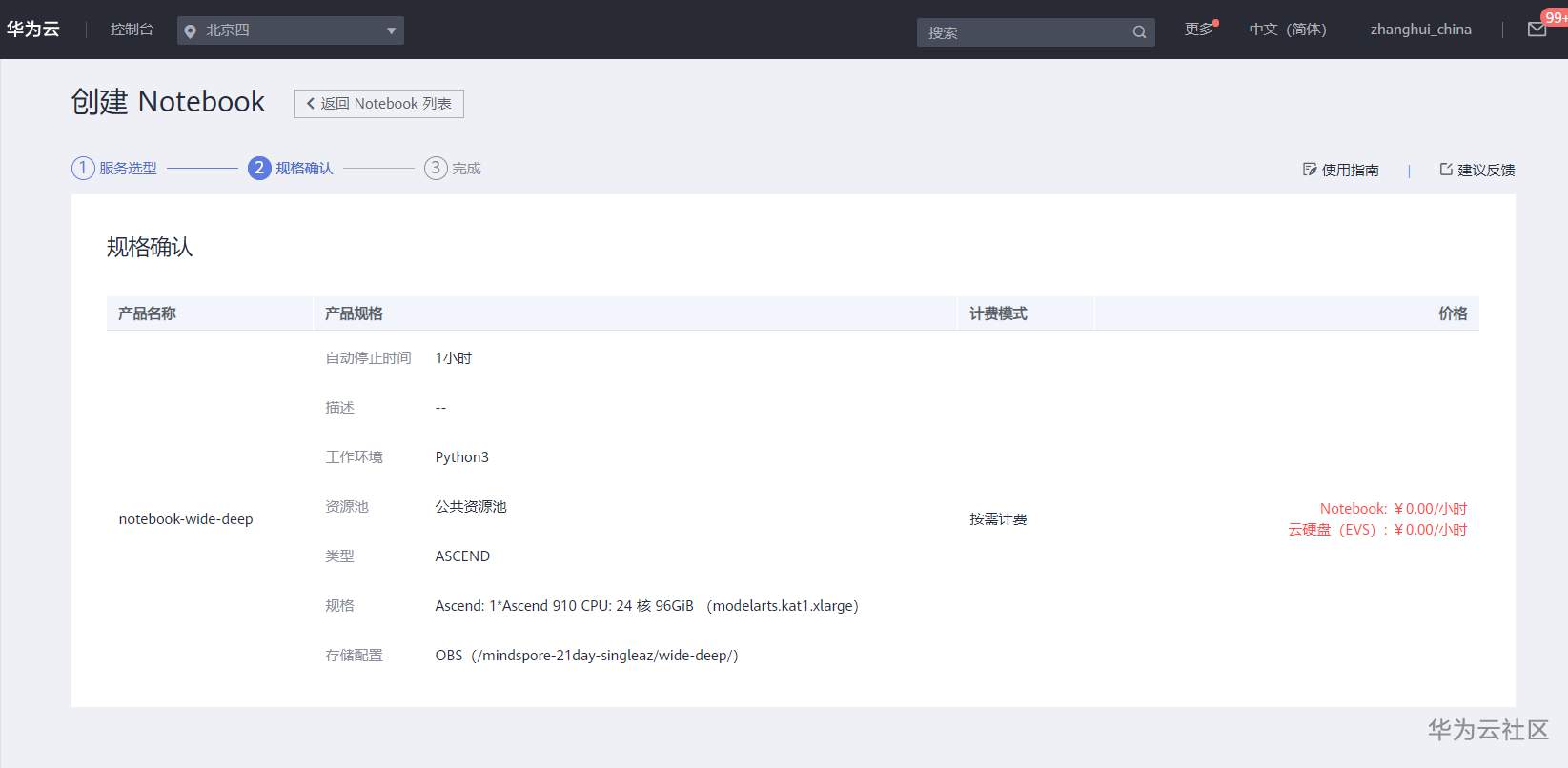This screenshot has width=1568, height=768.
Task: Go to the 服务选型 step
Action: coord(128,169)
